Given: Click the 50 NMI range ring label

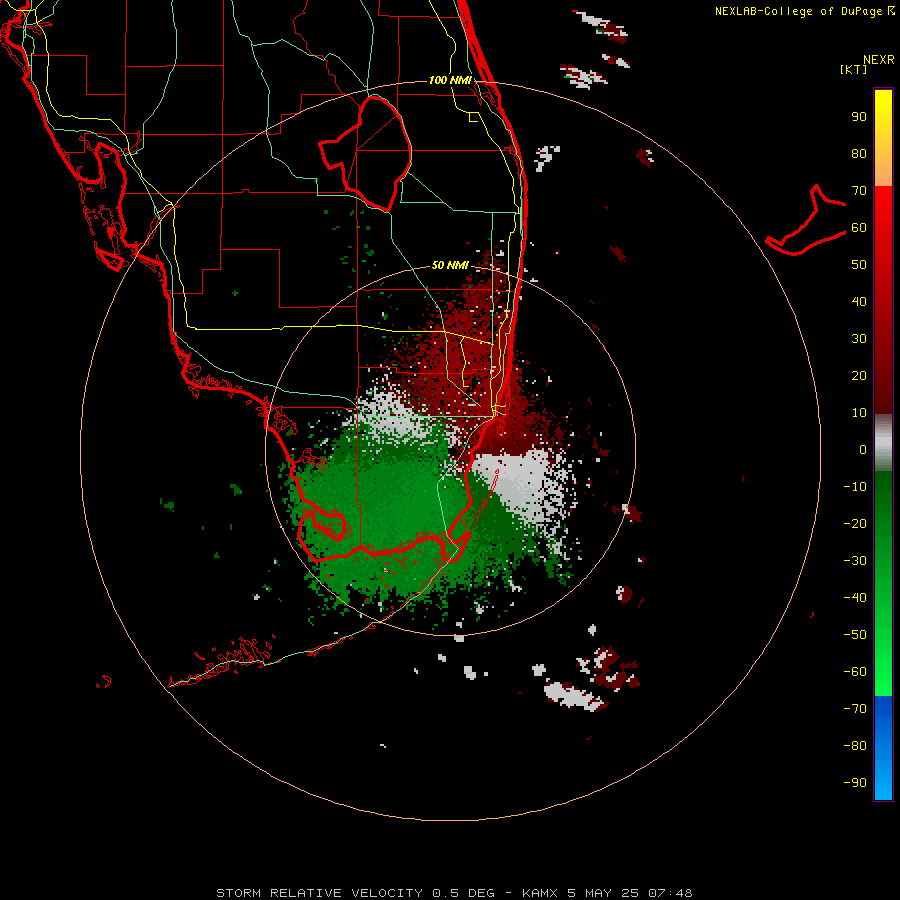Looking at the screenshot, I should (x=450, y=265).
